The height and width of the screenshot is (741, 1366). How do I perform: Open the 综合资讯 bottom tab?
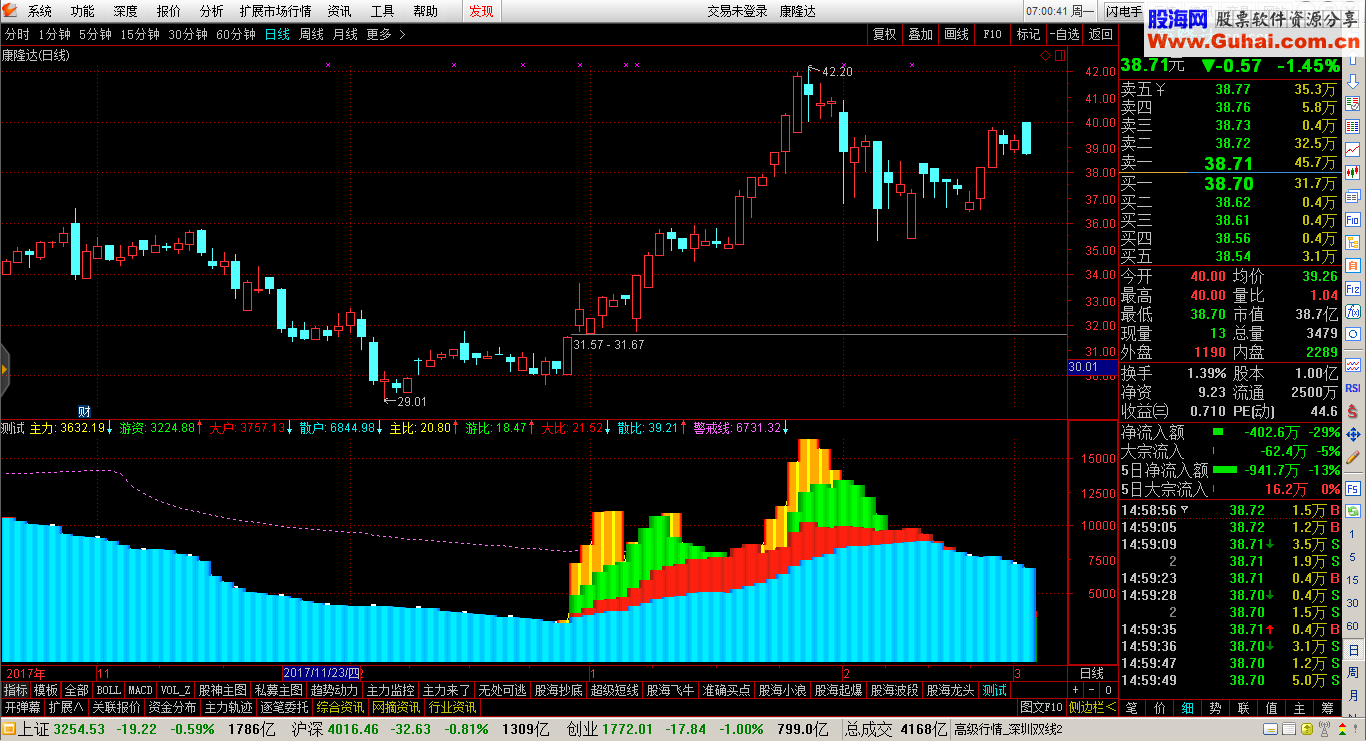341,707
